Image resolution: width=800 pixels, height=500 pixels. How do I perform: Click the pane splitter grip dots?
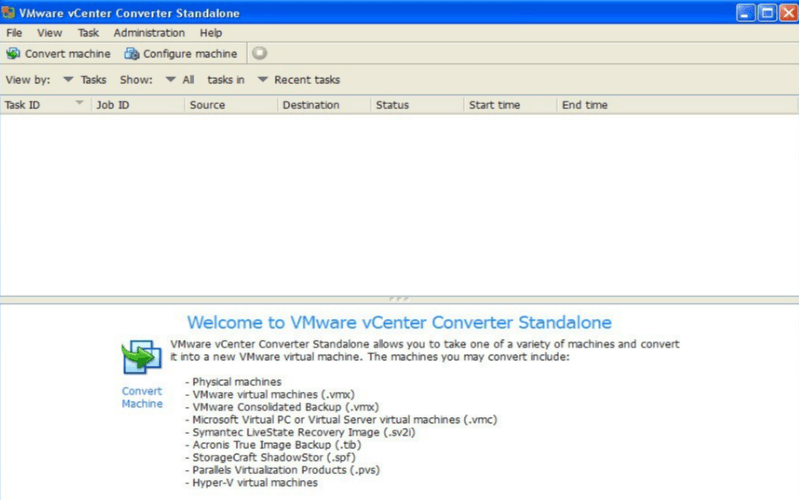tap(399, 299)
